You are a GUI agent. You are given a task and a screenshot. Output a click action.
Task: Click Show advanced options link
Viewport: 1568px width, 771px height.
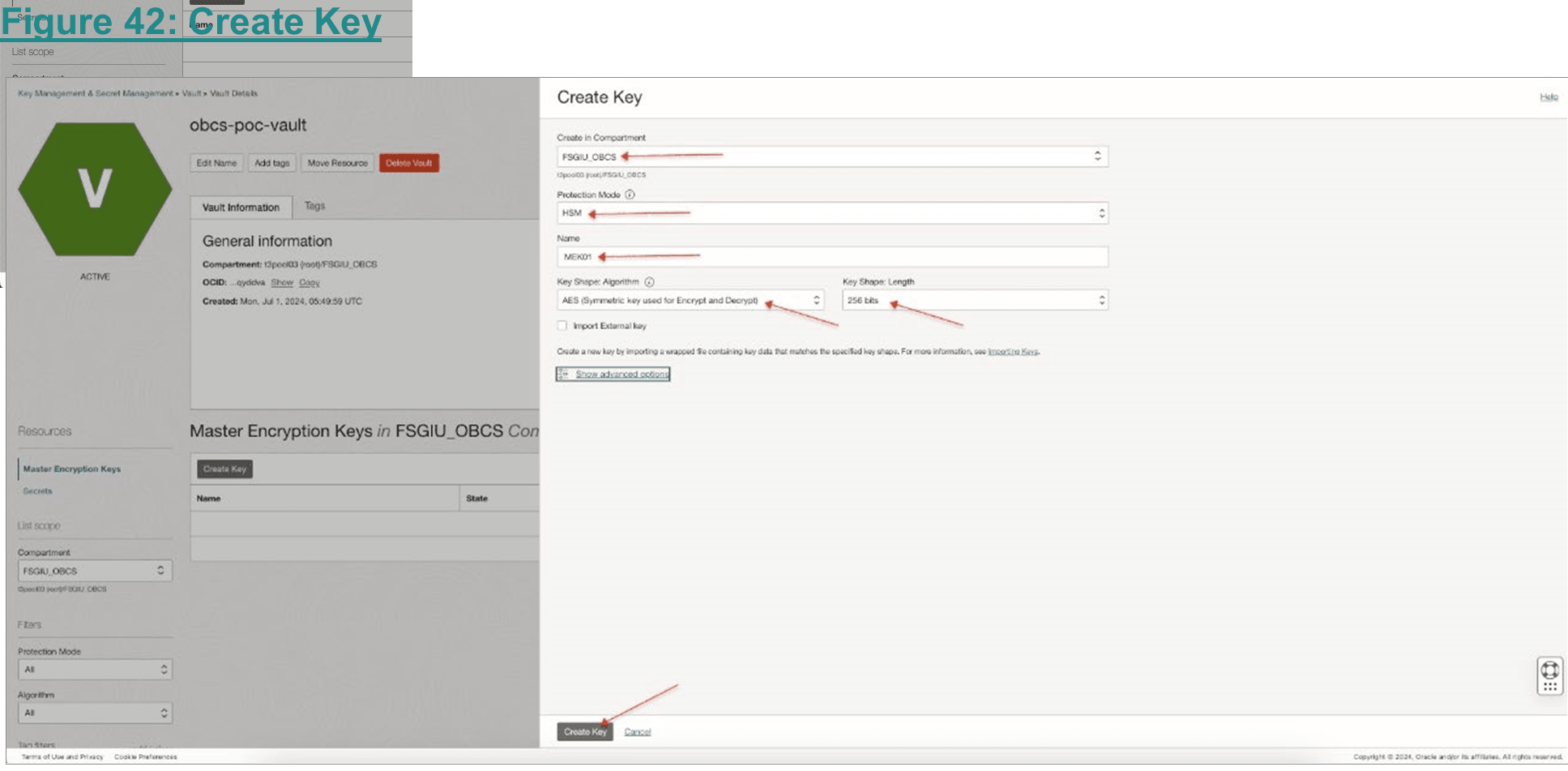pyautogui.click(x=622, y=374)
